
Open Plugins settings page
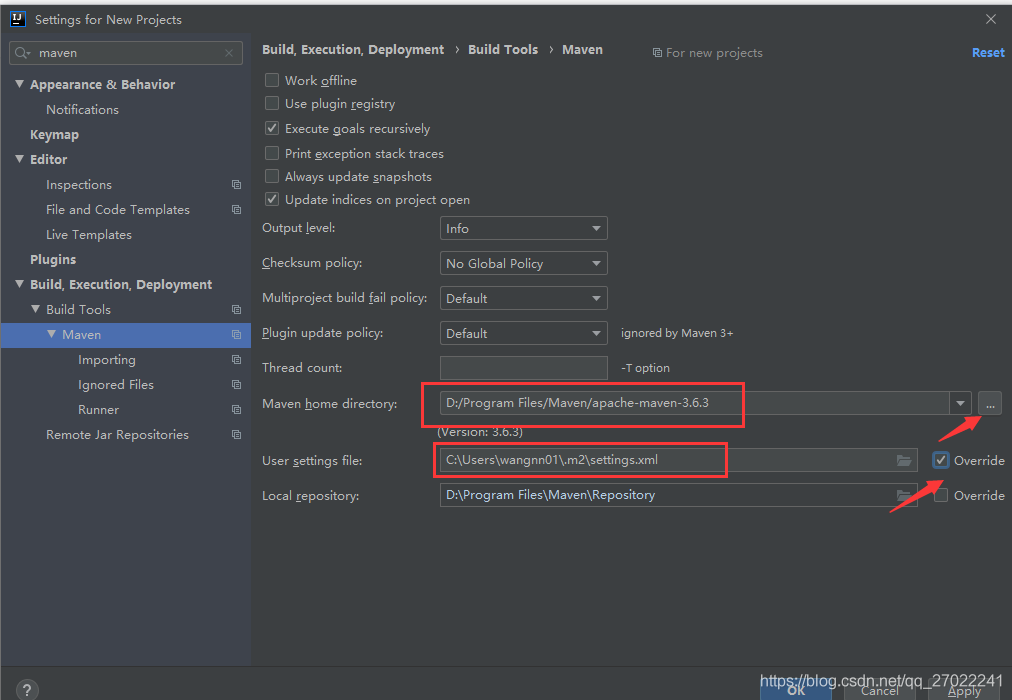[x=53, y=259]
